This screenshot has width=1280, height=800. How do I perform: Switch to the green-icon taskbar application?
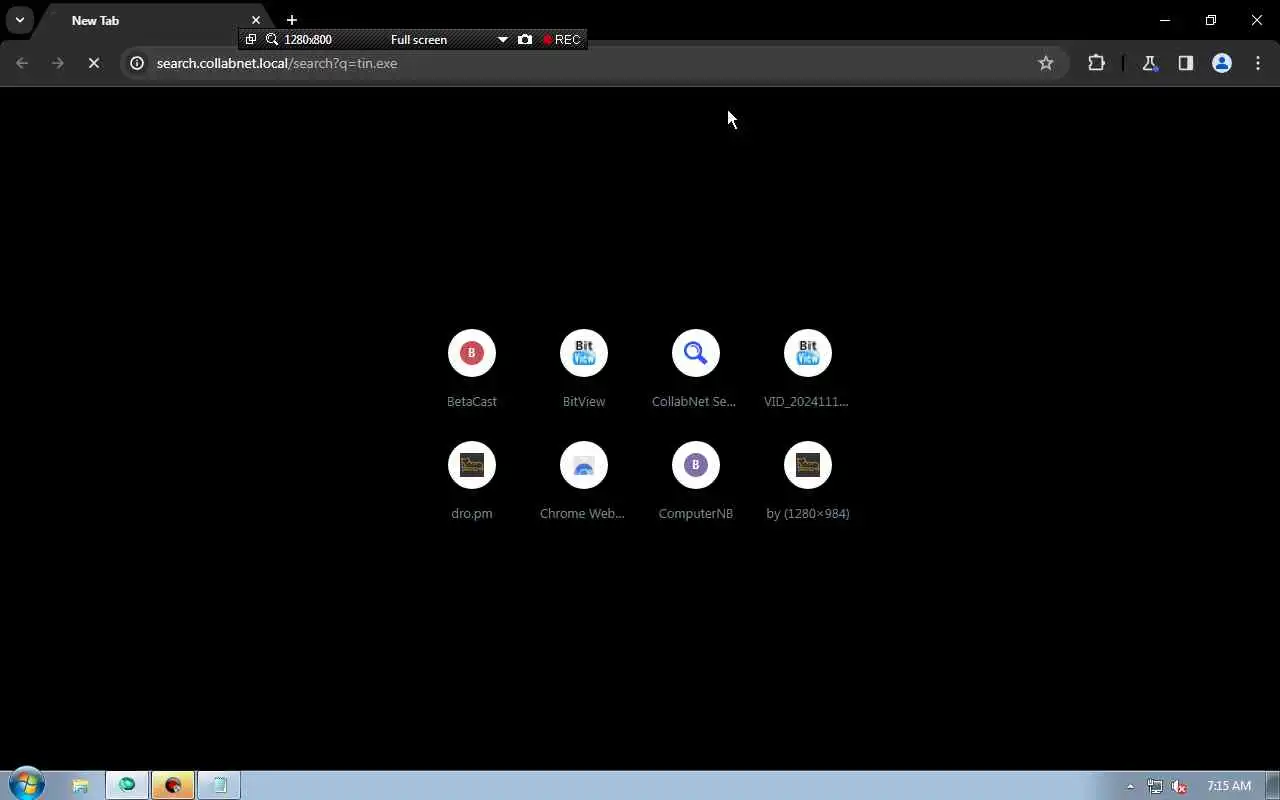[x=127, y=785]
